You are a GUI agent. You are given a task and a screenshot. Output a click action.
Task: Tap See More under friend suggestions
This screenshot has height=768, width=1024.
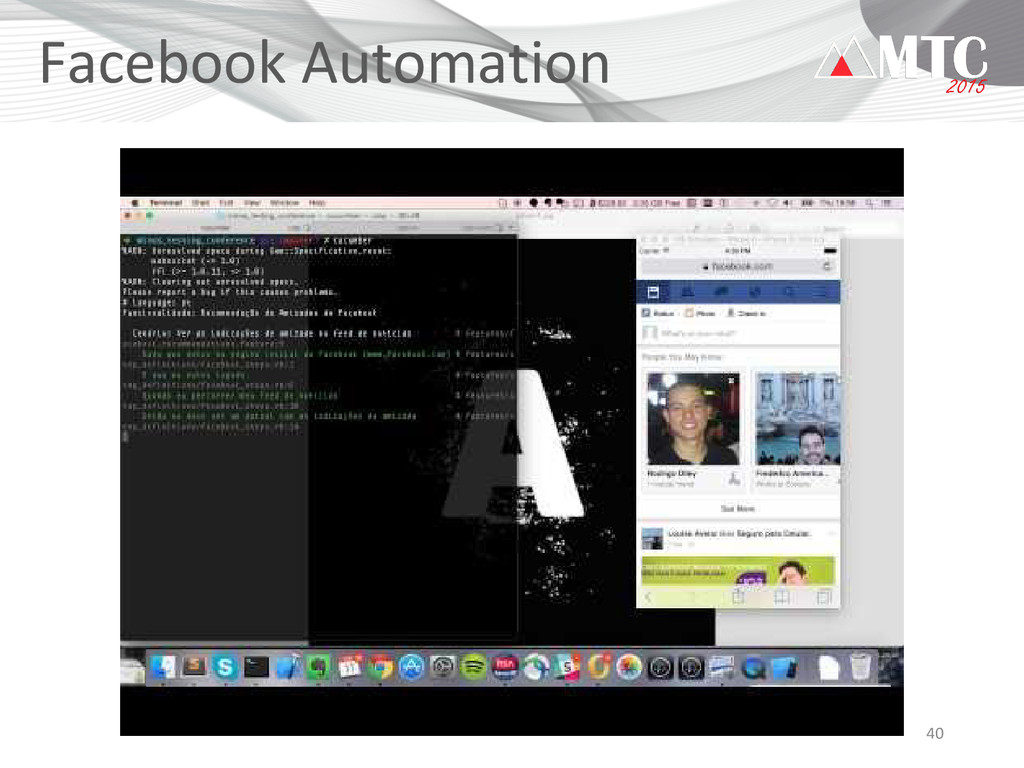pos(738,509)
